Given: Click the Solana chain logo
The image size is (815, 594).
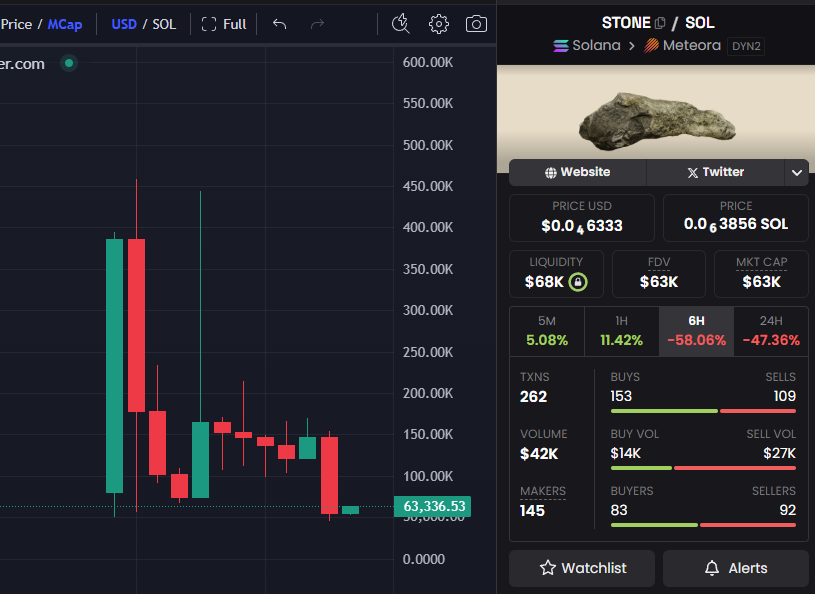Looking at the screenshot, I should (561, 46).
